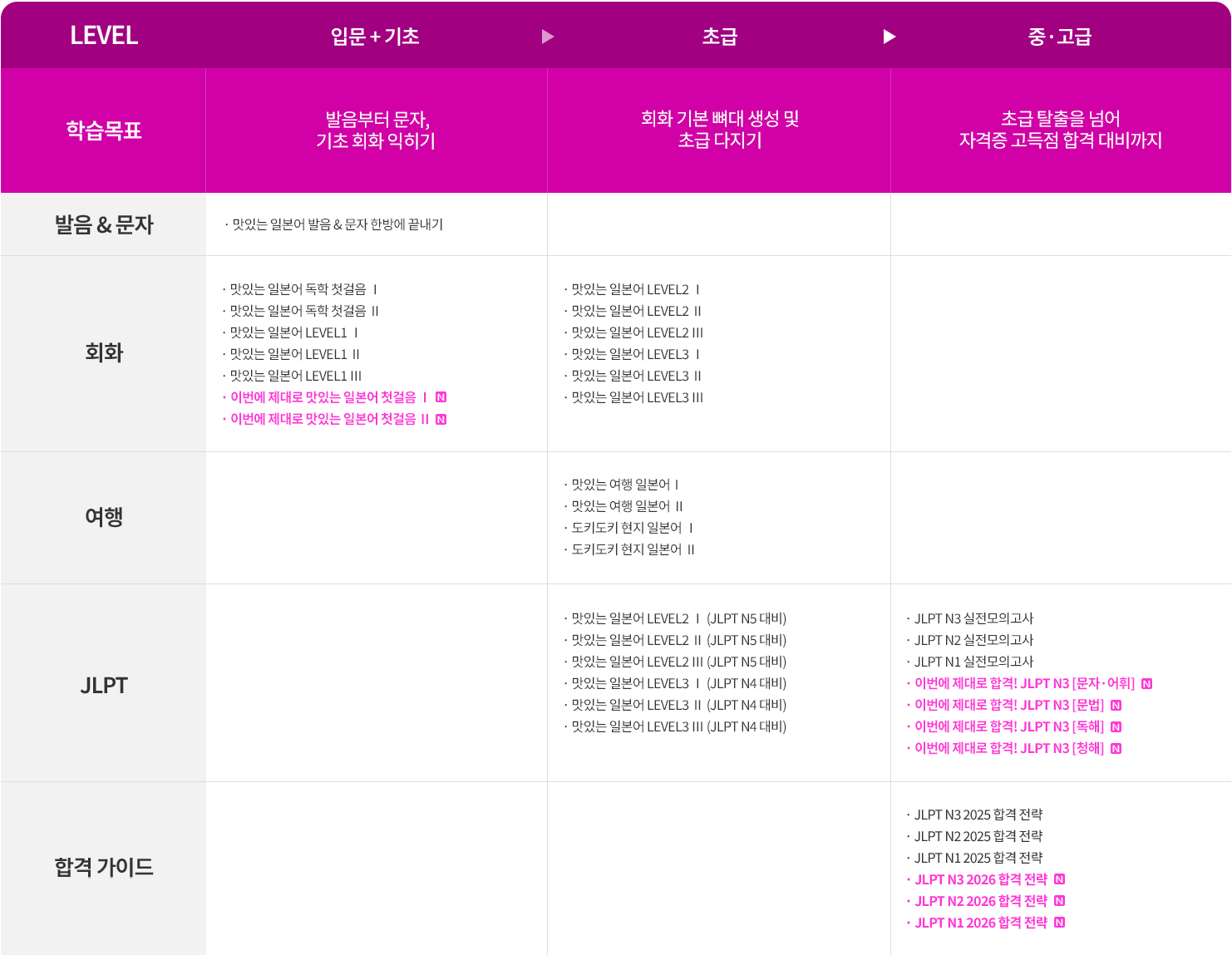This screenshot has width=1232, height=955.
Task: Open 맛있는 일본어 LEVEL1 II course
Action: pos(291,354)
